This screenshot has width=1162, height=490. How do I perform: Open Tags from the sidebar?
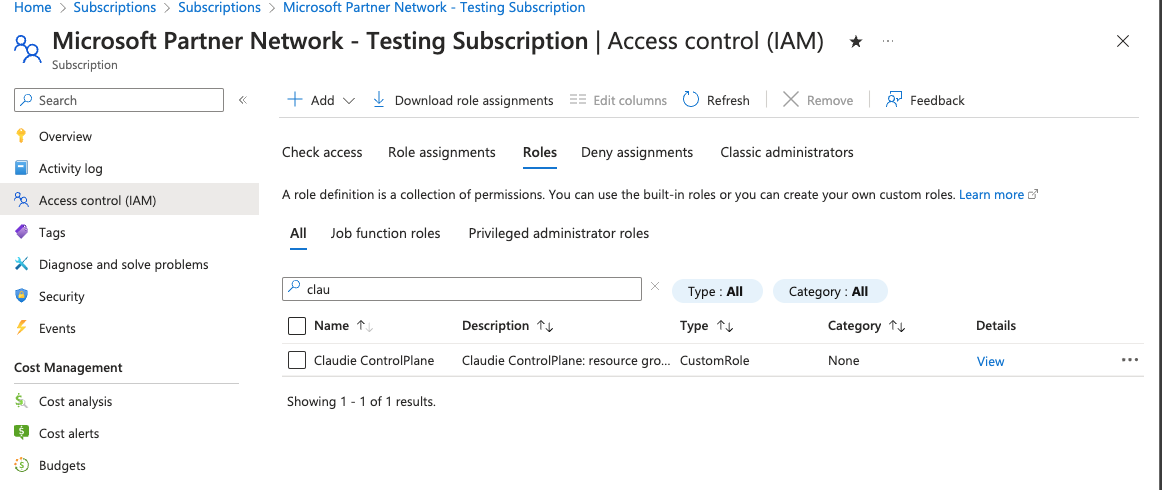click(52, 232)
